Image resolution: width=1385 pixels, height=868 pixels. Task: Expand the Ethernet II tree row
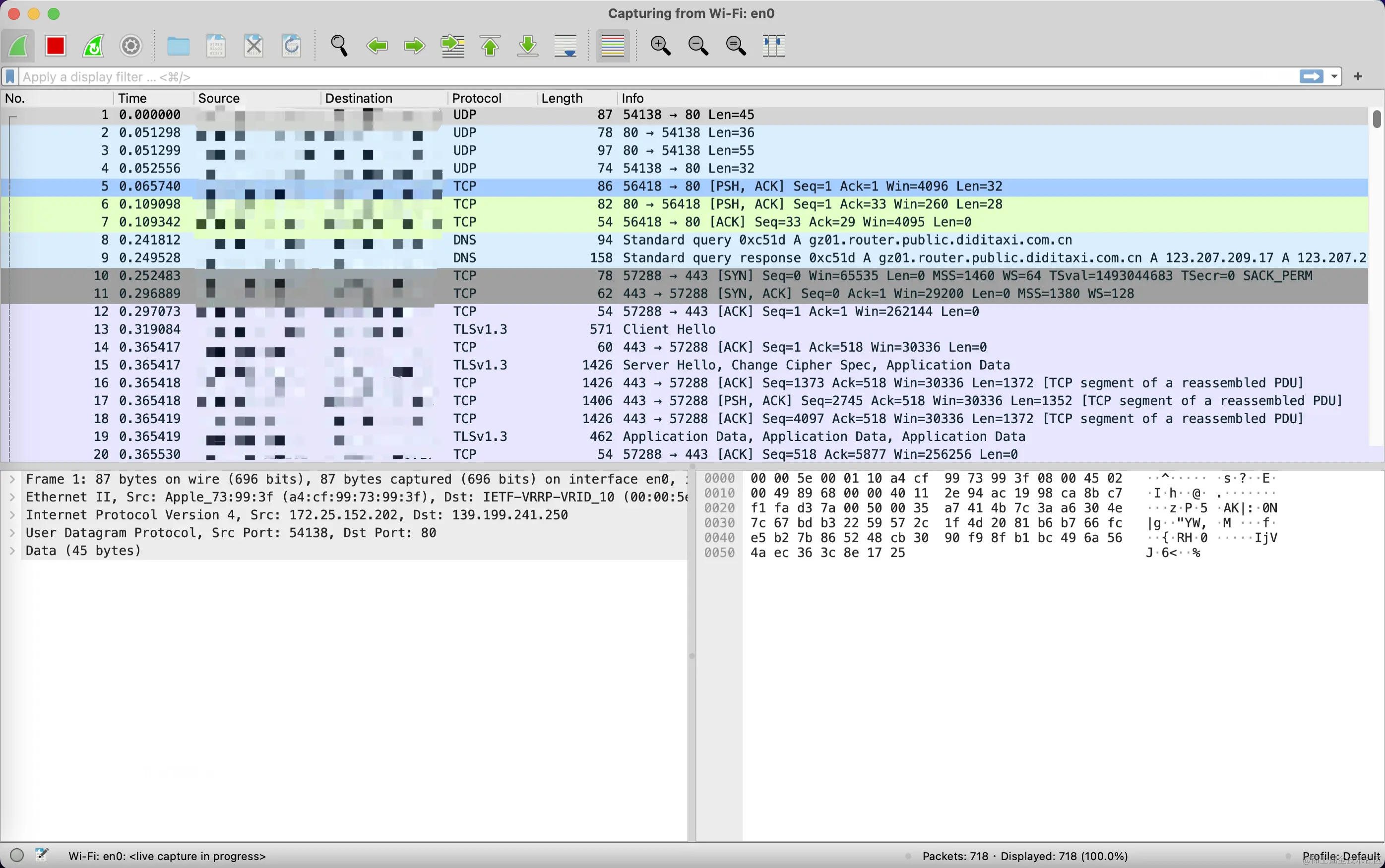[12, 497]
